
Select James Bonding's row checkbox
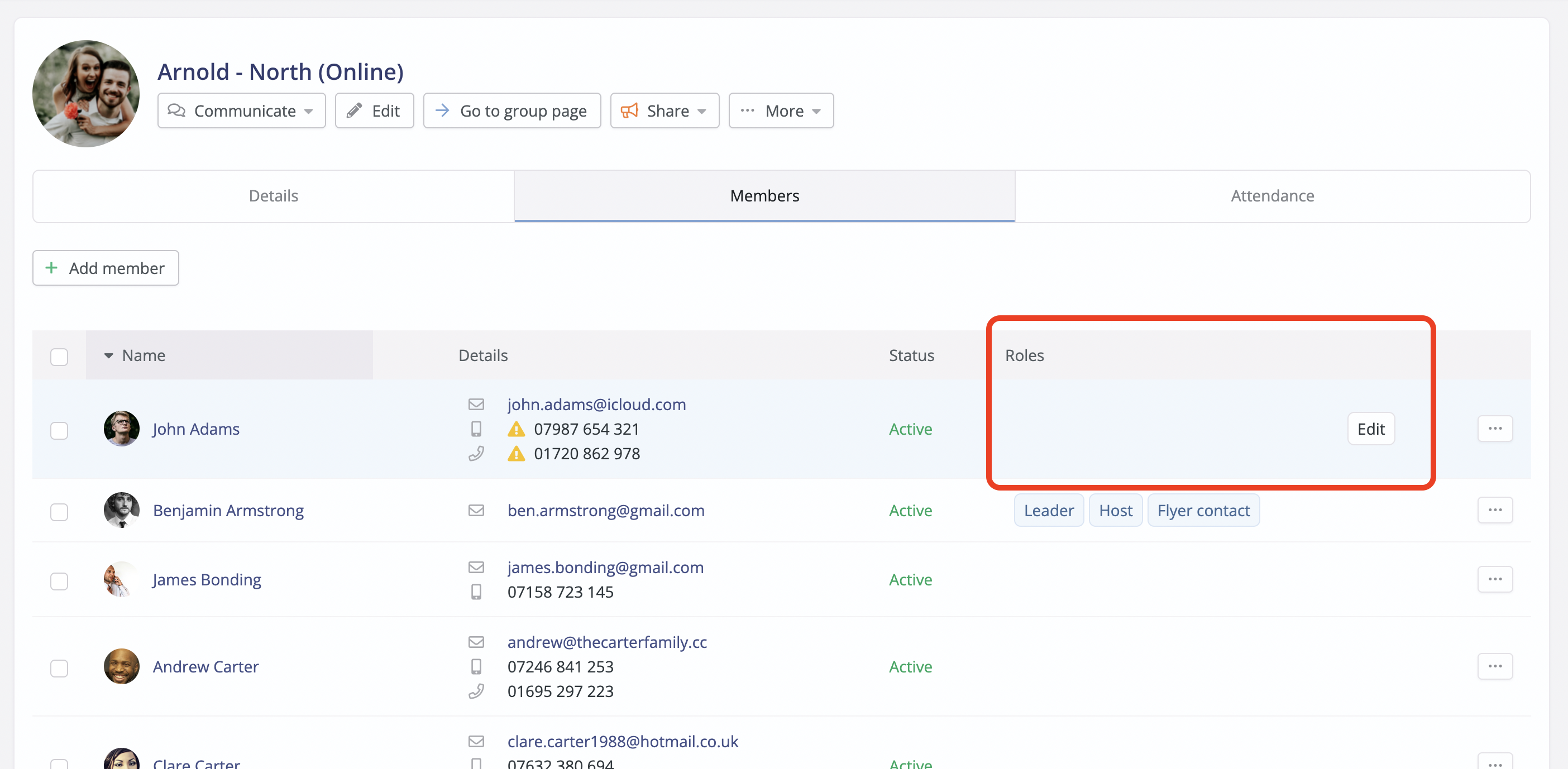(59, 581)
